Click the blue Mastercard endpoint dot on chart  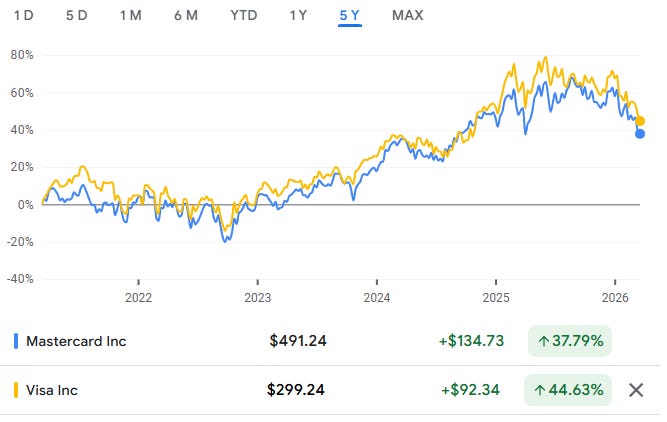(x=640, y=134)
